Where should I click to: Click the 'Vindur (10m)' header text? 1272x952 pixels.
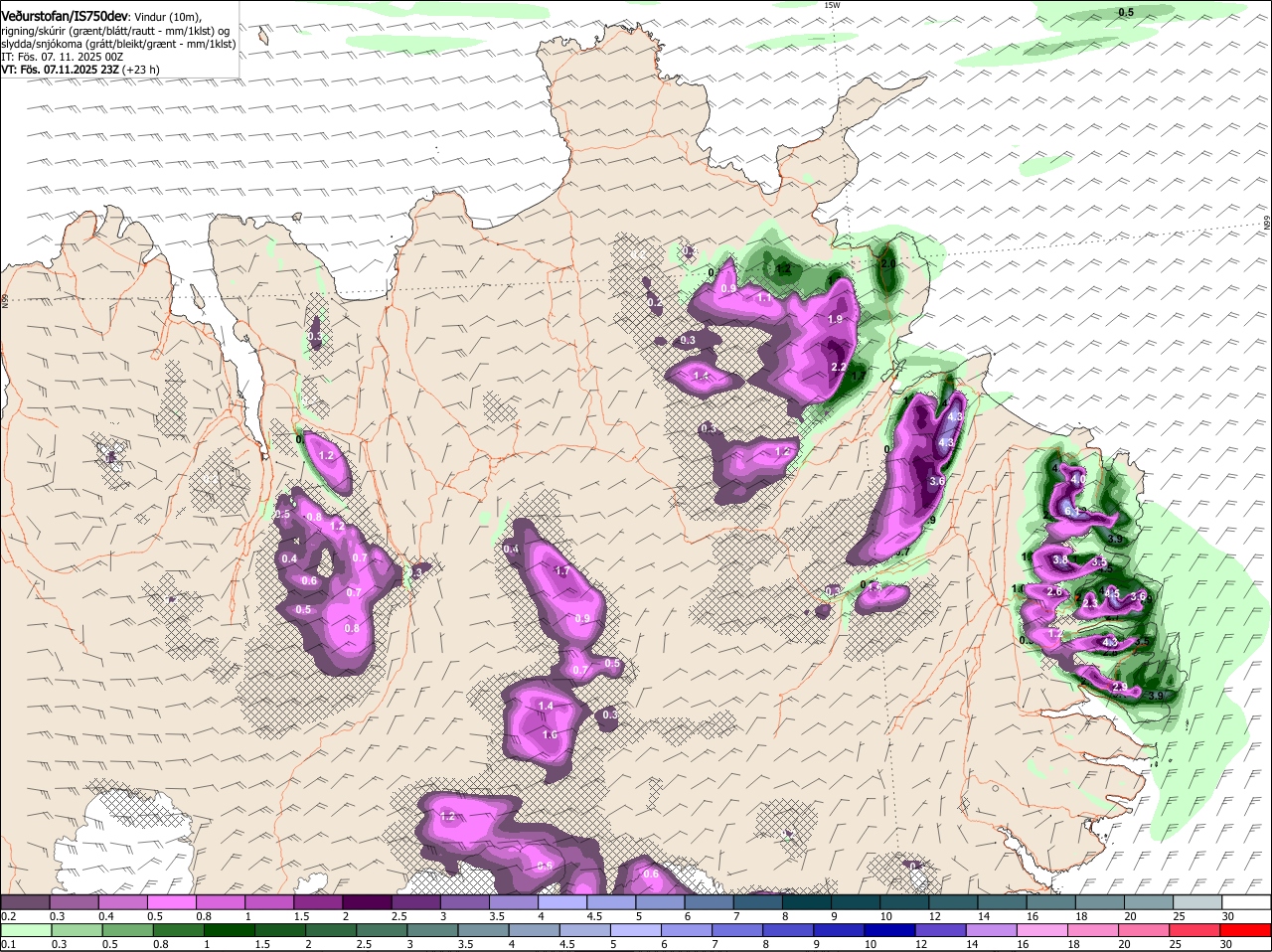(x=167, y=18)
